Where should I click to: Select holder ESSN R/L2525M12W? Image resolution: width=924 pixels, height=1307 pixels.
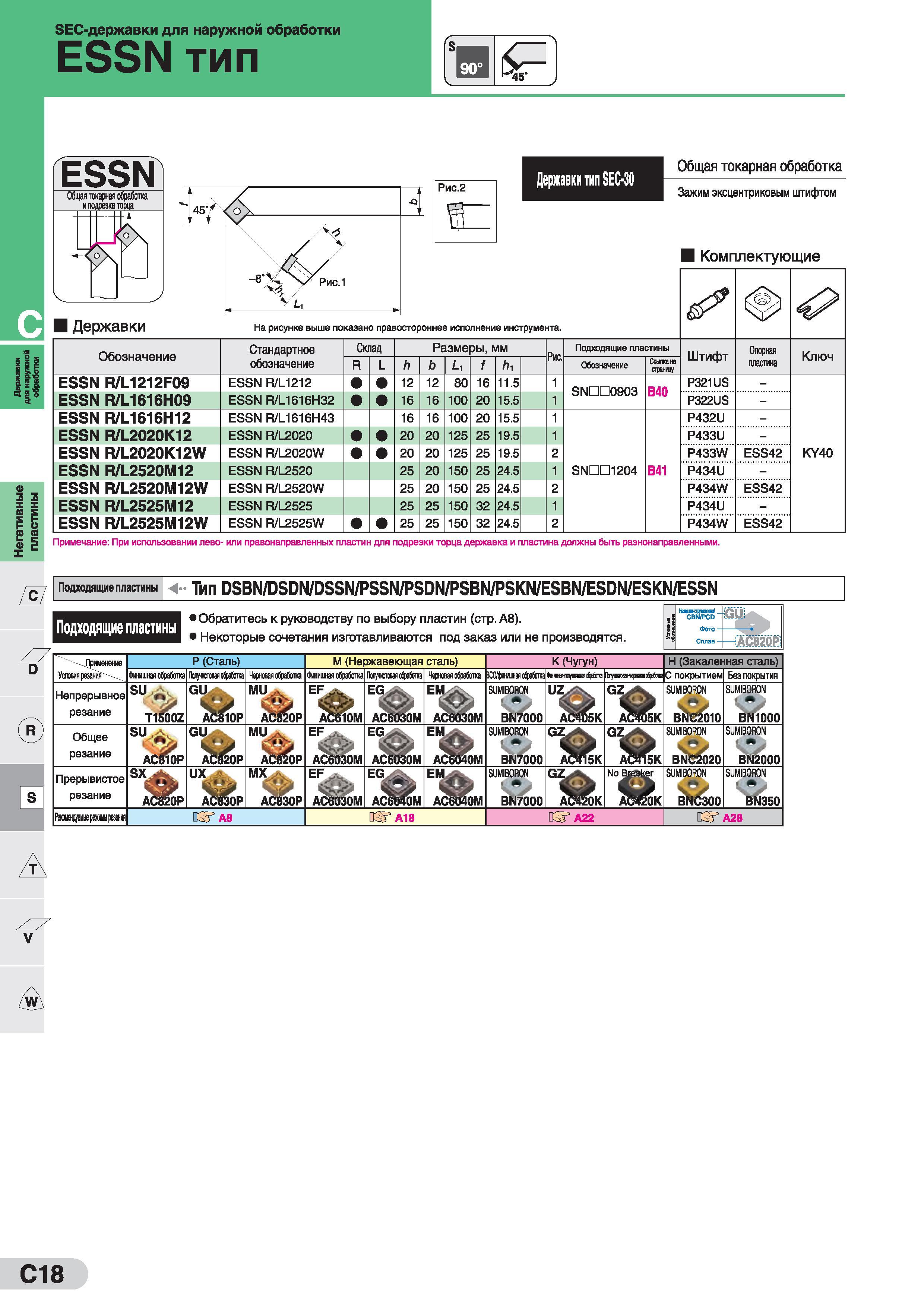[133, 523]
